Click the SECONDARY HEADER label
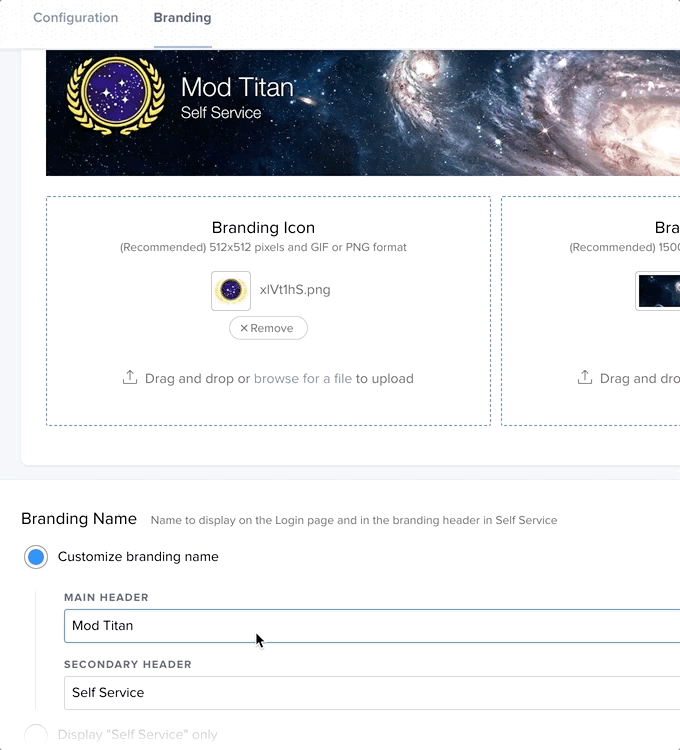Screen dimensions: 680x750 pos(128,664)
